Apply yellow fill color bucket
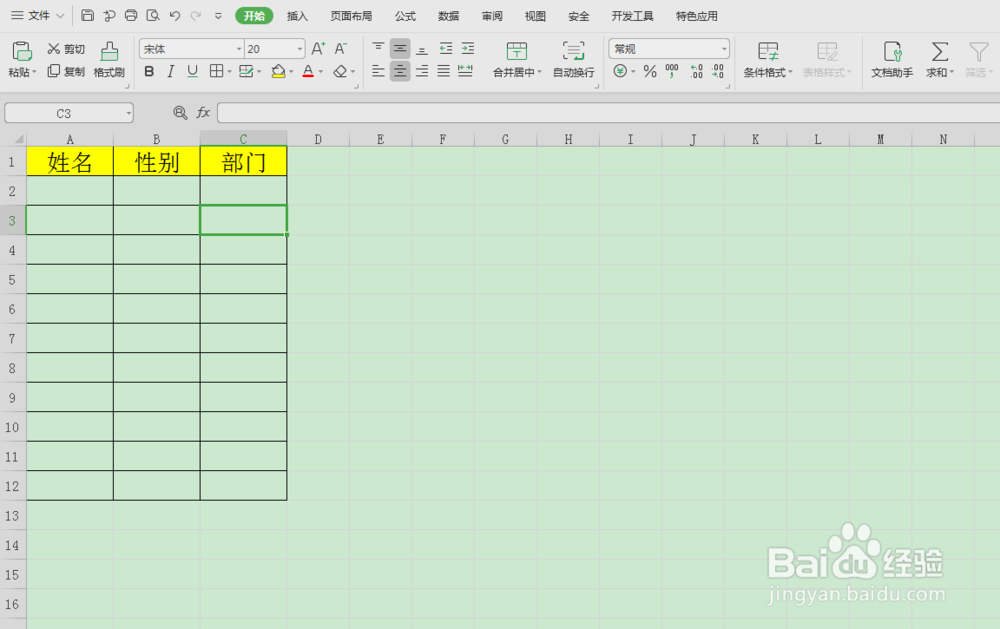Screen dimensions: 1000x629 coord(278,71)
